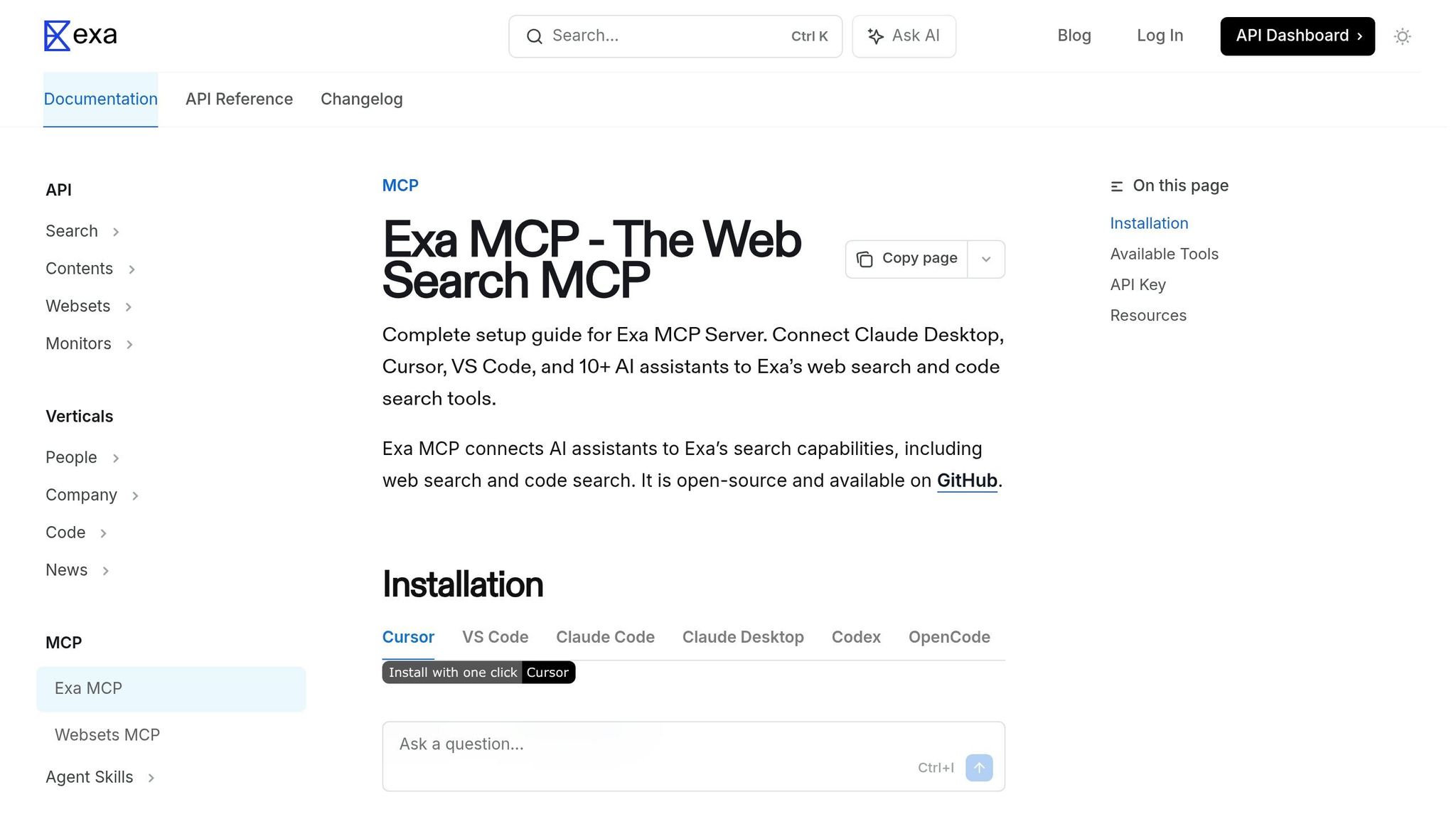This screenshot has width=1456, height=819.
Task: Click the Copy page clipboard icon
Action: tap(864, 259)
